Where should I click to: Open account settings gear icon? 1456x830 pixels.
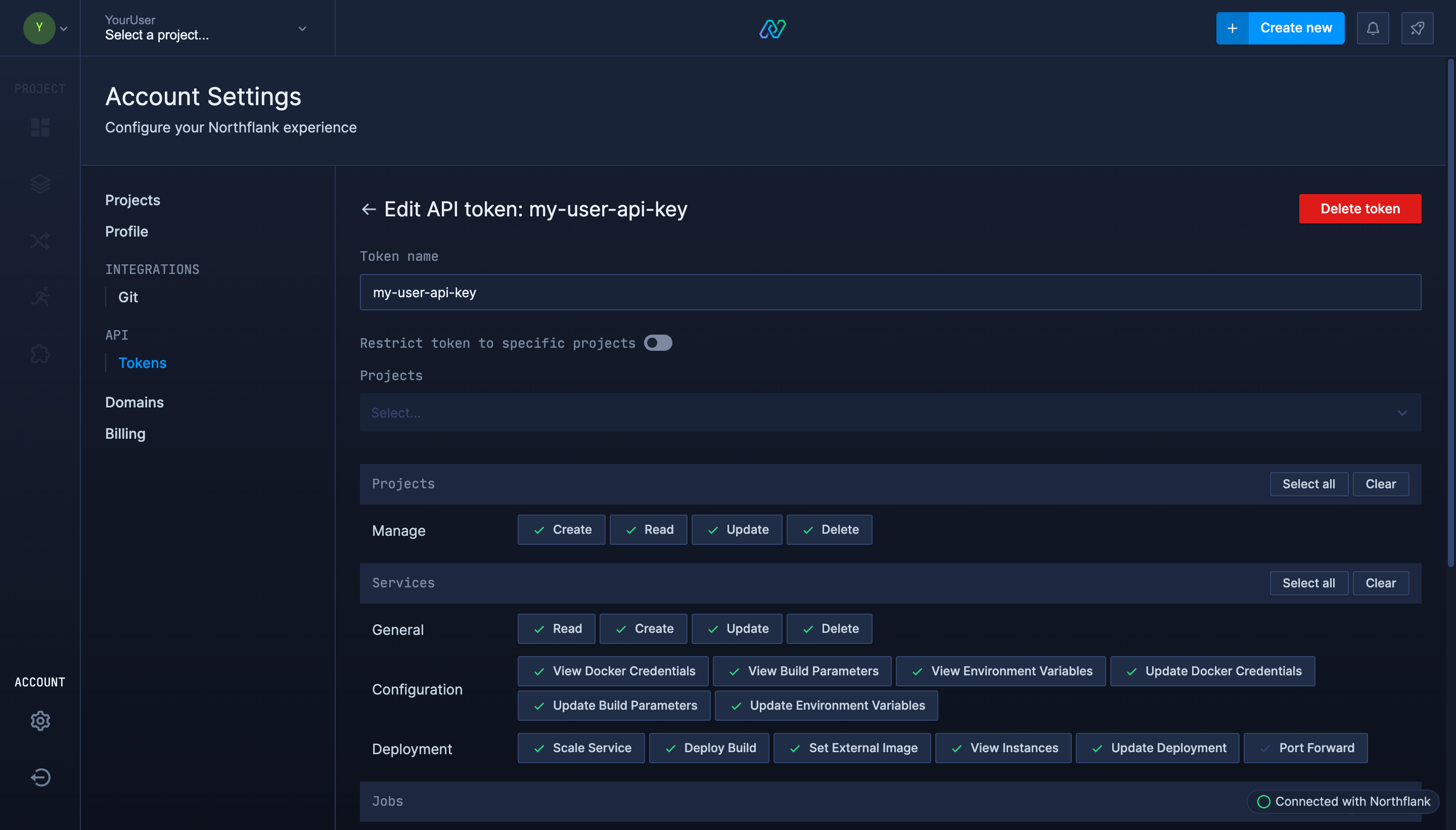click(40, 720)
